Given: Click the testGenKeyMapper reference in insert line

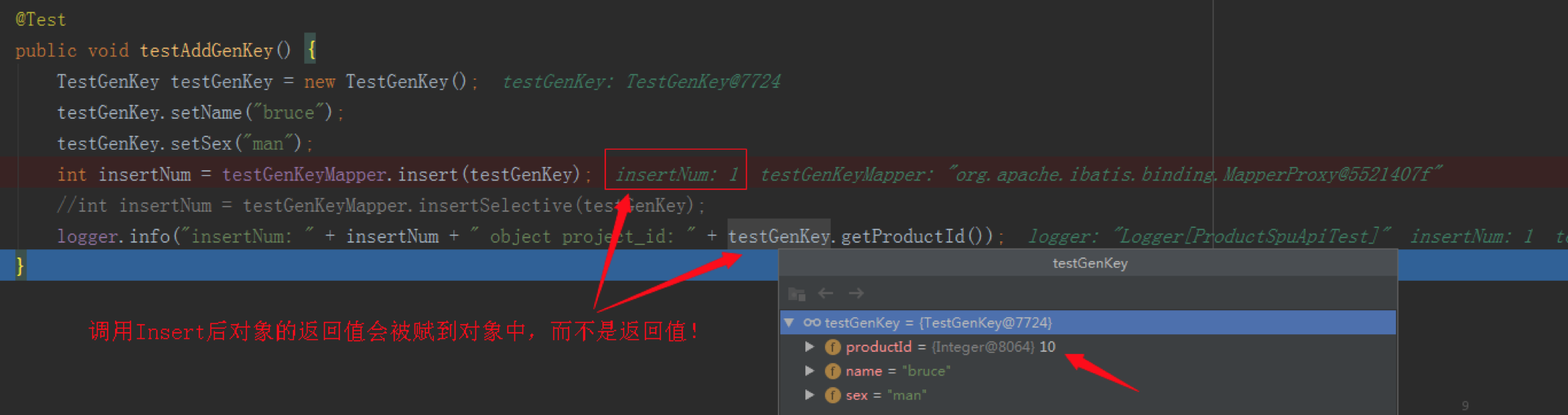Looking at the screenshot, I should tap(304, 175).
